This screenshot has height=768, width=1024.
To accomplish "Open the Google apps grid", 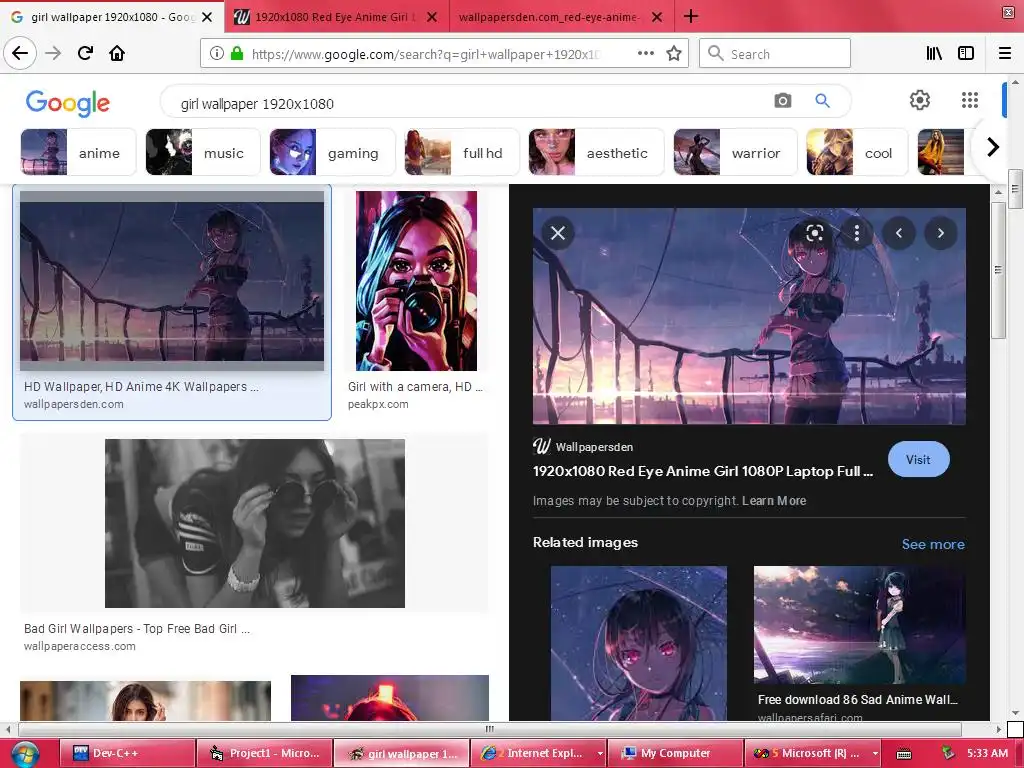I will (x=970, y=100).
